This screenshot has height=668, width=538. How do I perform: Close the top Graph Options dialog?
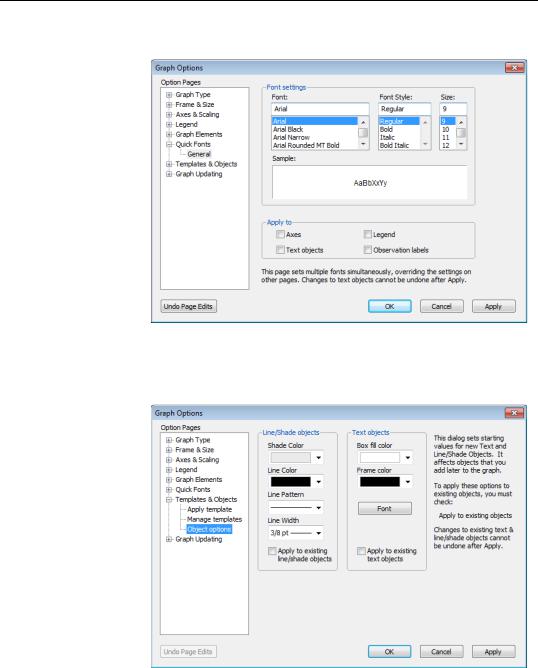tap(515, 67)
